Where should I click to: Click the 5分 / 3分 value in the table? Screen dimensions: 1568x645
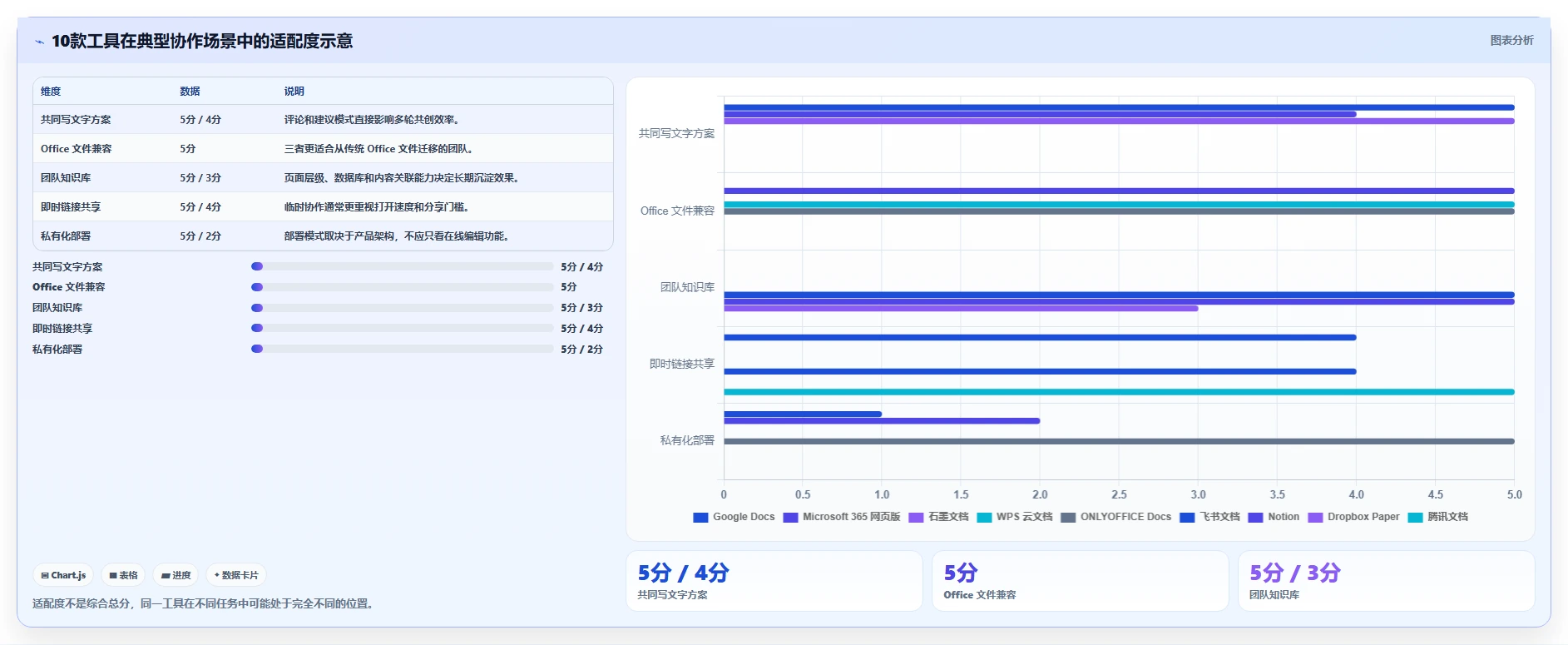(x=200, y=178)
